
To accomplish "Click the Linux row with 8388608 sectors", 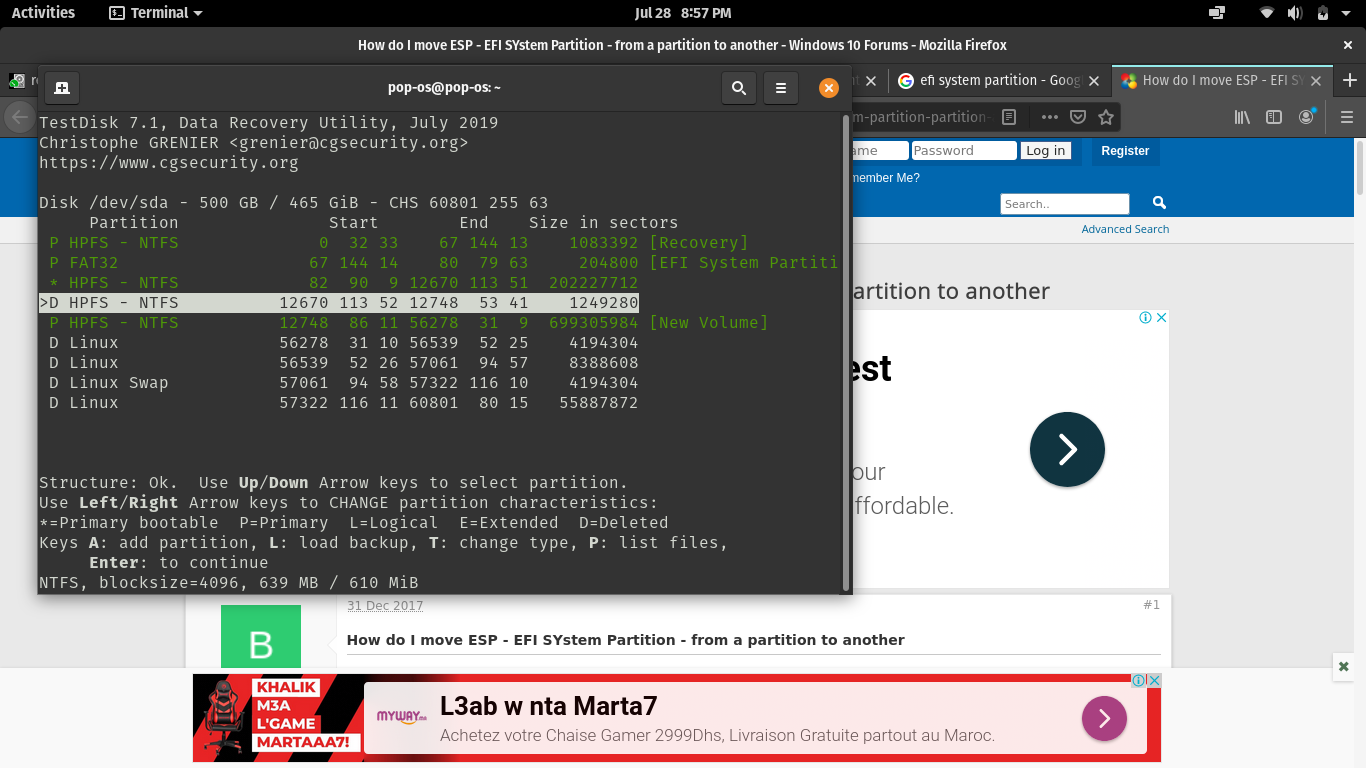I will point(344,363).
